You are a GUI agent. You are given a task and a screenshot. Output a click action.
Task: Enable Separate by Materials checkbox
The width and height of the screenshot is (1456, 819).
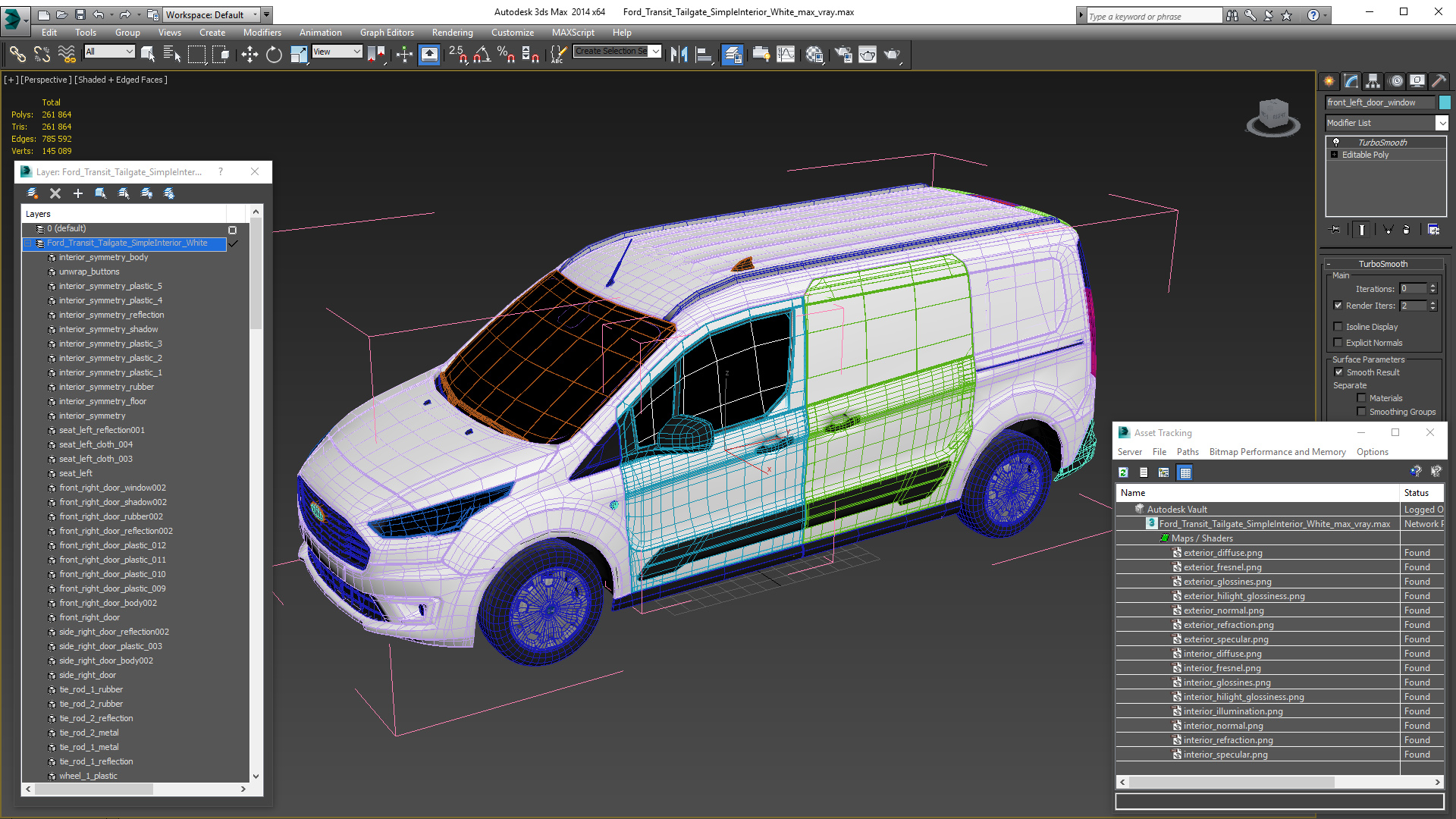pos(1361,398)
